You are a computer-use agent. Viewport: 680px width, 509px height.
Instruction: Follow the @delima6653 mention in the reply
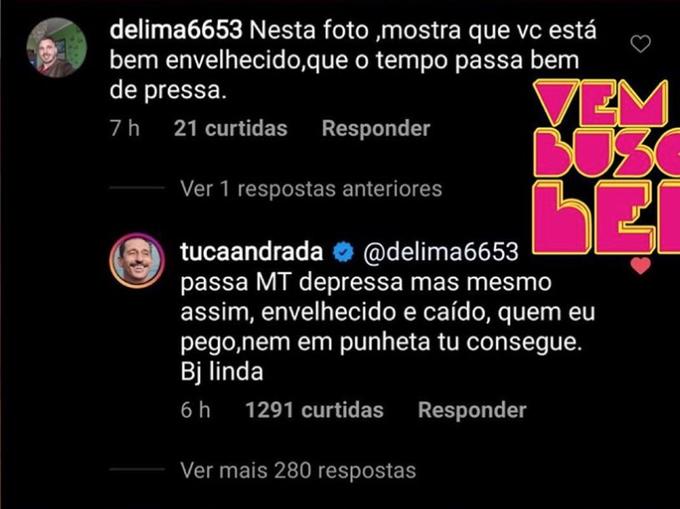[x=440, y=252]
